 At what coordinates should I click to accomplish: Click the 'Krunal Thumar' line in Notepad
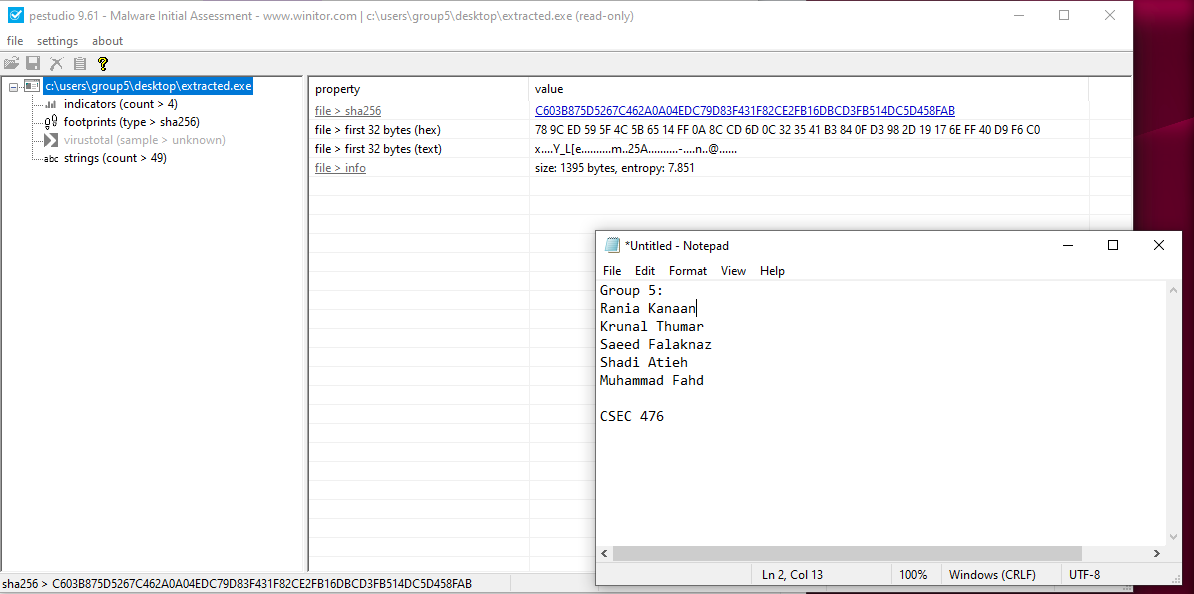coord(652,327)
